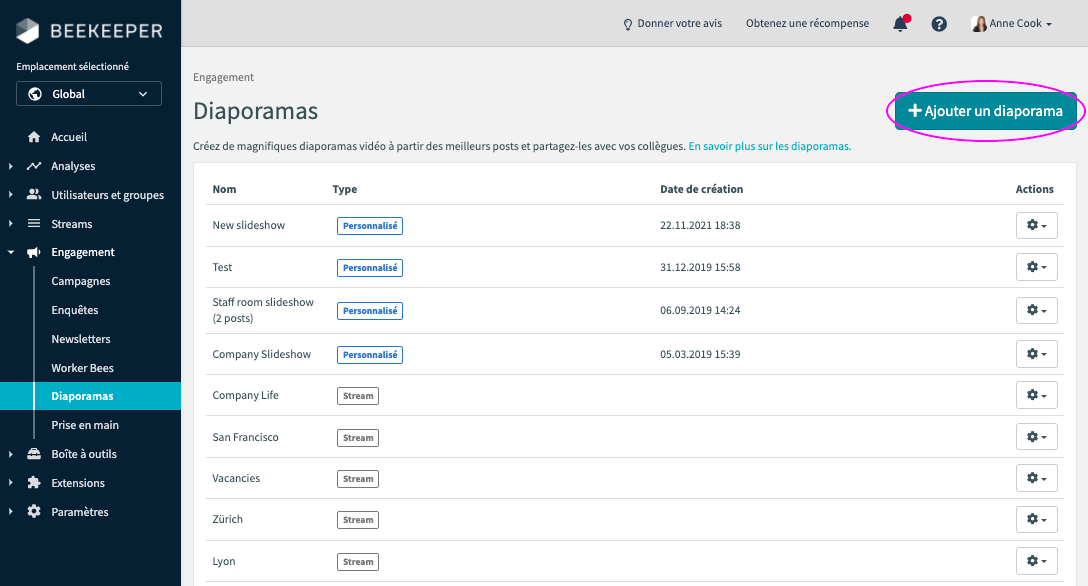Click the Boîte à outils toolbox icon
1088x586 pixels.
click(x=33, y=454)
